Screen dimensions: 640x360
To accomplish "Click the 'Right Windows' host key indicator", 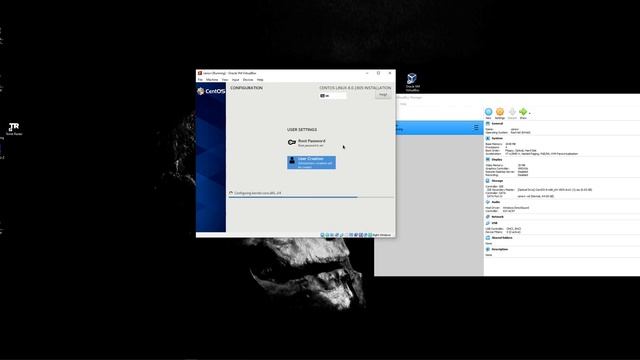I will click(382, 235).
